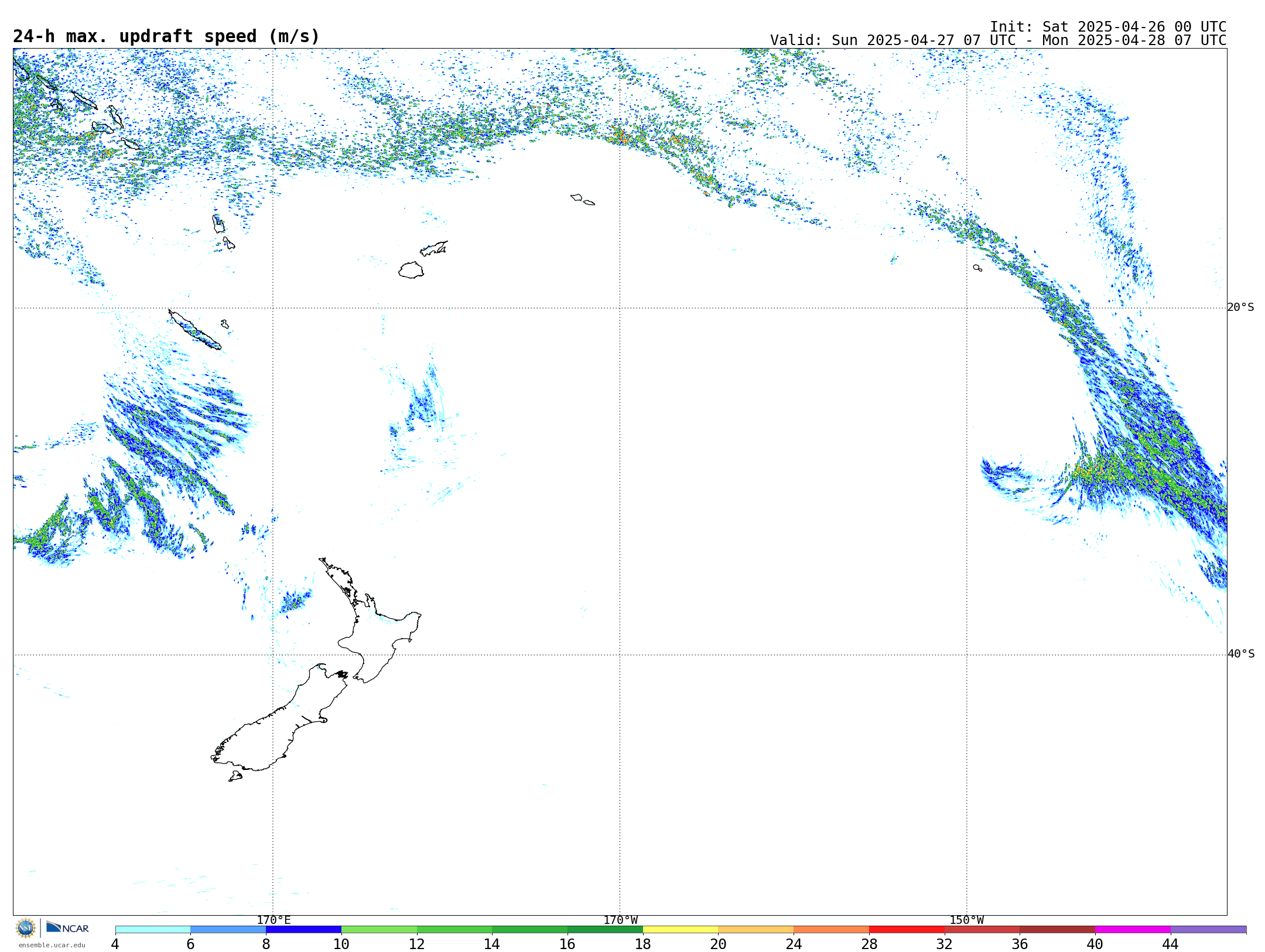Click the '20°S' latitude label
This screenshot has height=952, width=1265.
coord(1241,307)
